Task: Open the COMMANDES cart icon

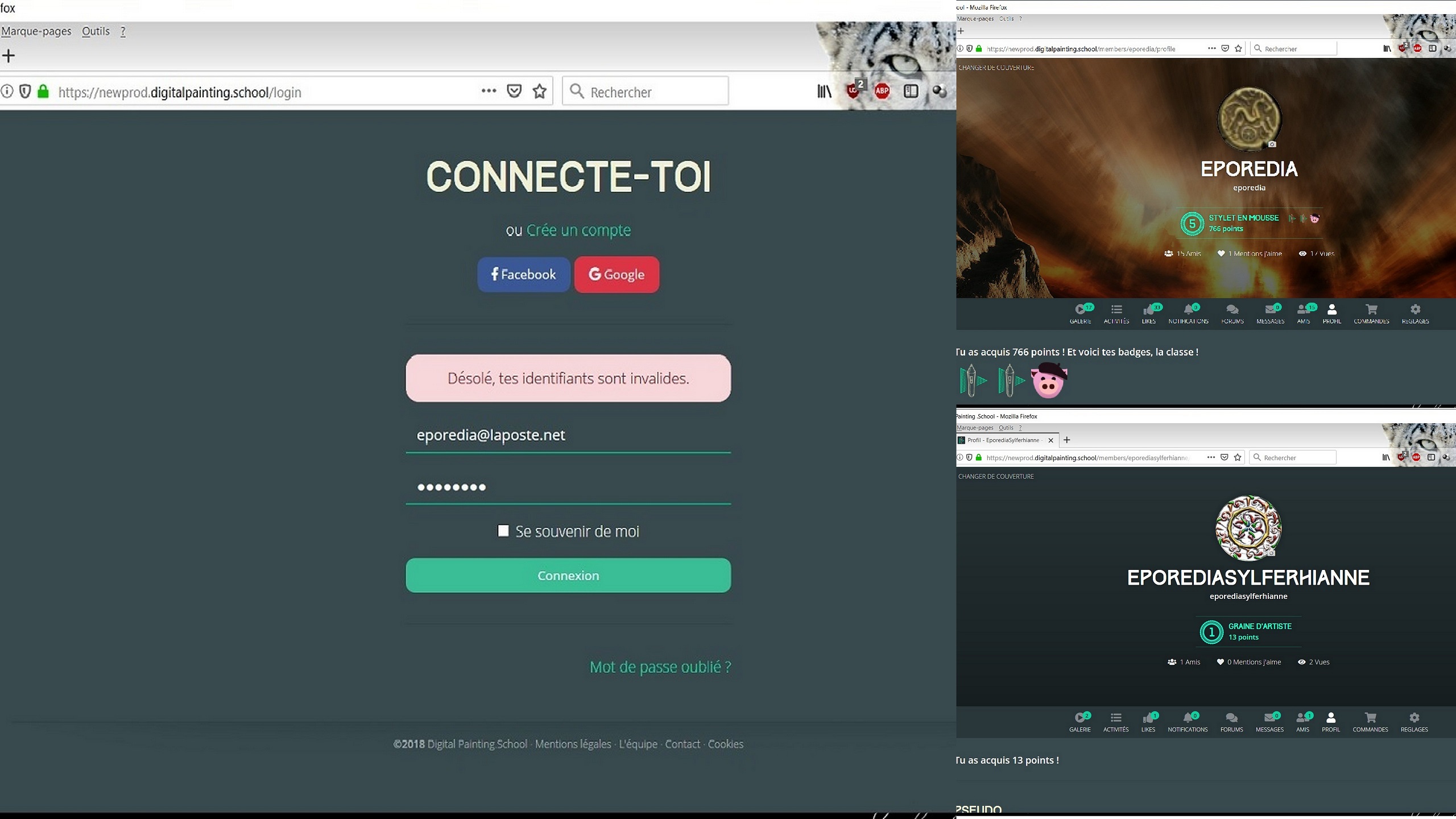Action: pos(1371,310)
